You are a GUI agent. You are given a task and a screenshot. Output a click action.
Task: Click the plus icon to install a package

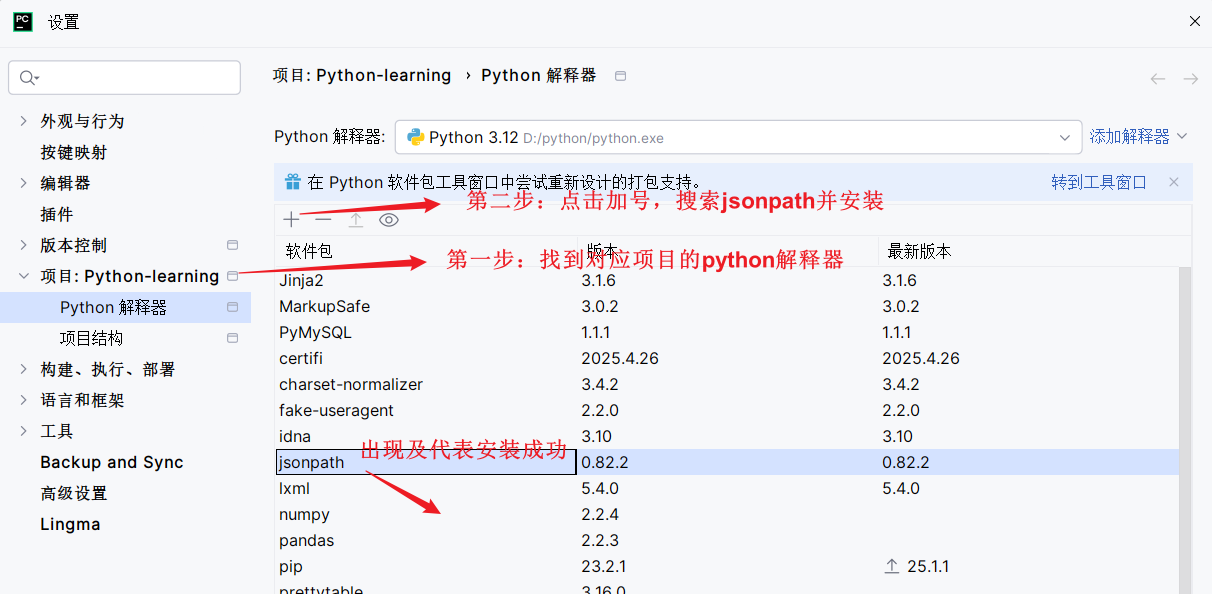click(291, 219)
